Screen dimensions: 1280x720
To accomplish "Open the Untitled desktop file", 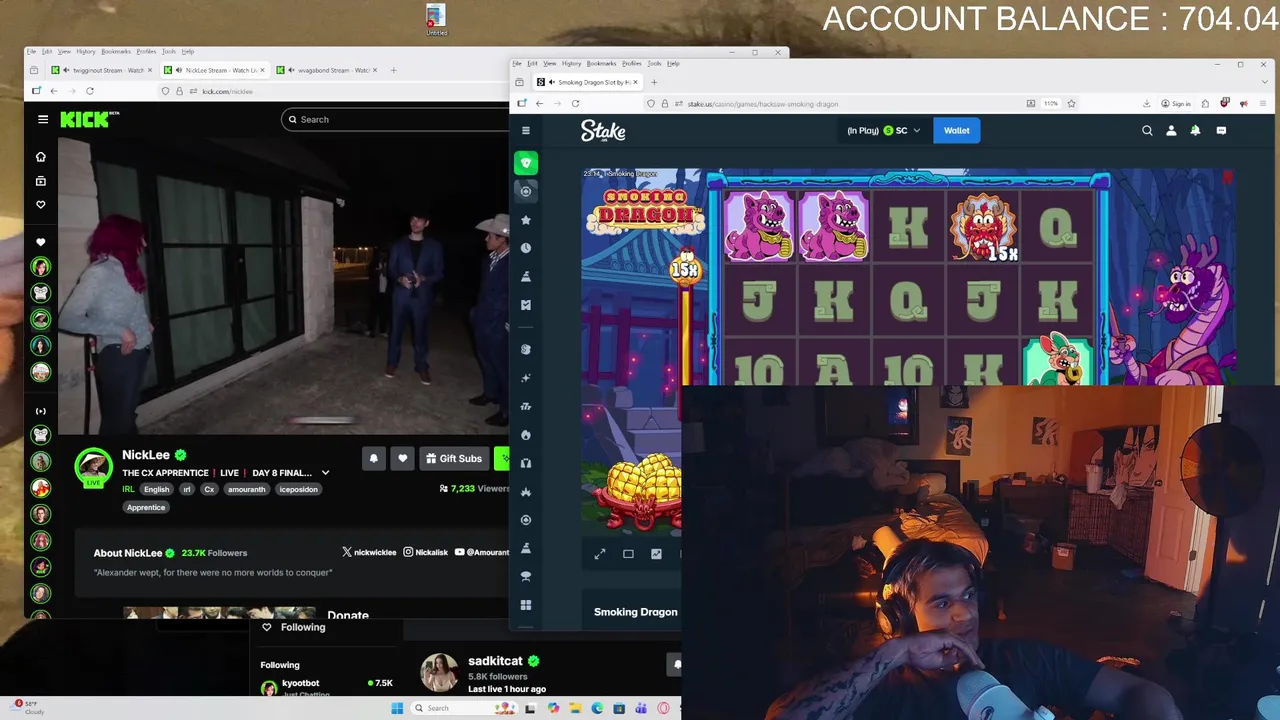I will coord(436,20).
